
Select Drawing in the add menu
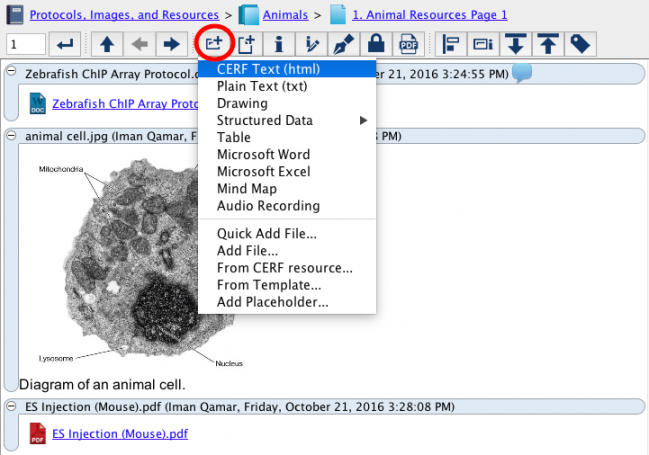tap(287, 103)
